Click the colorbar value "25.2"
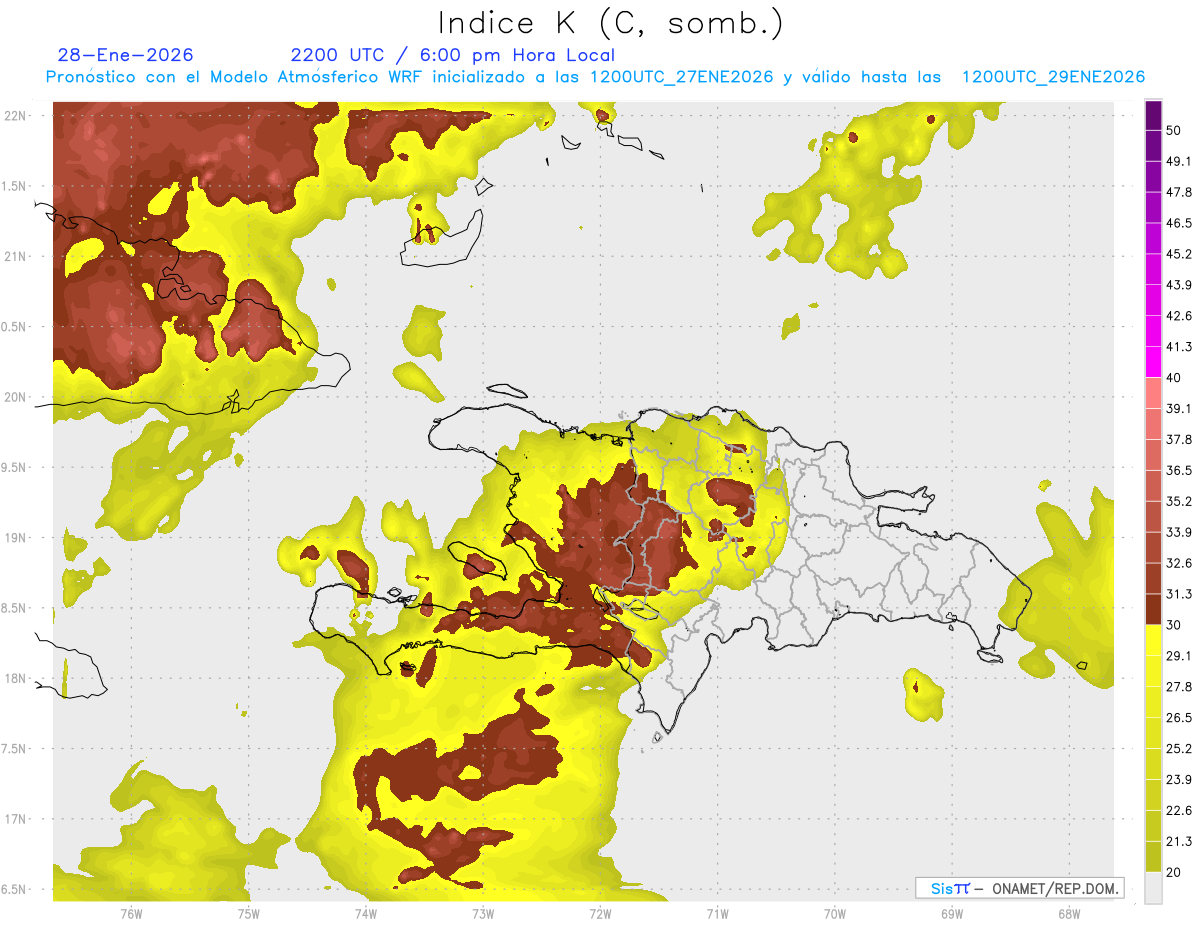This screenshot has width=1200, height=927. 1180,748
